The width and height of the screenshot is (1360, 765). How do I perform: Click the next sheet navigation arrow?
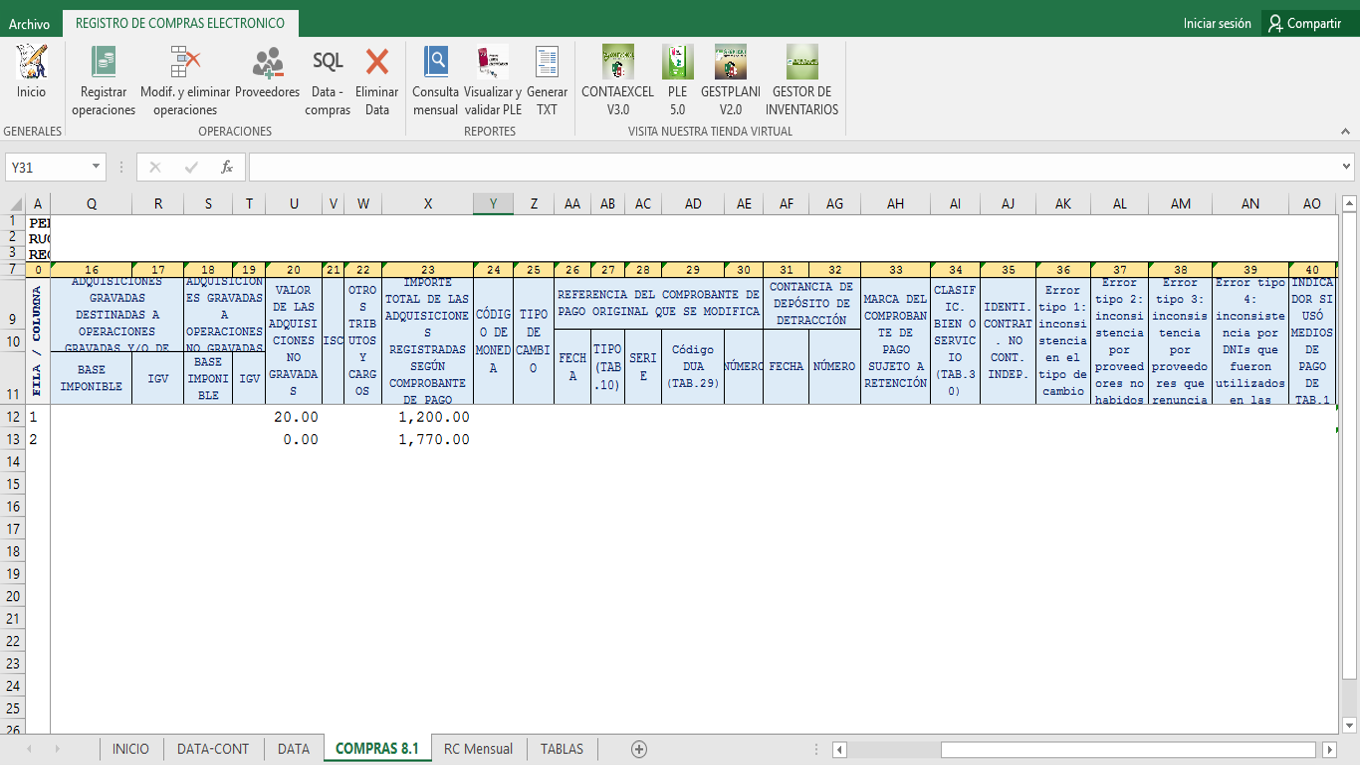click(57, 749)
